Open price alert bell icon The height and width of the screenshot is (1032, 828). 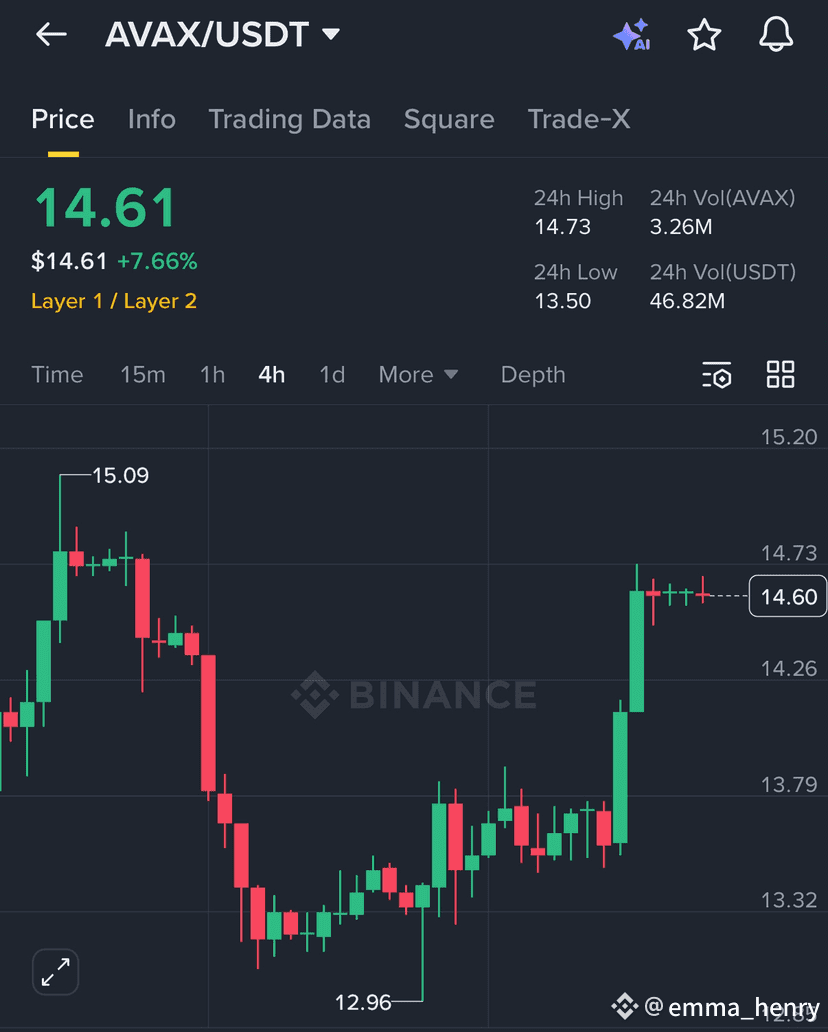(776, 34)
